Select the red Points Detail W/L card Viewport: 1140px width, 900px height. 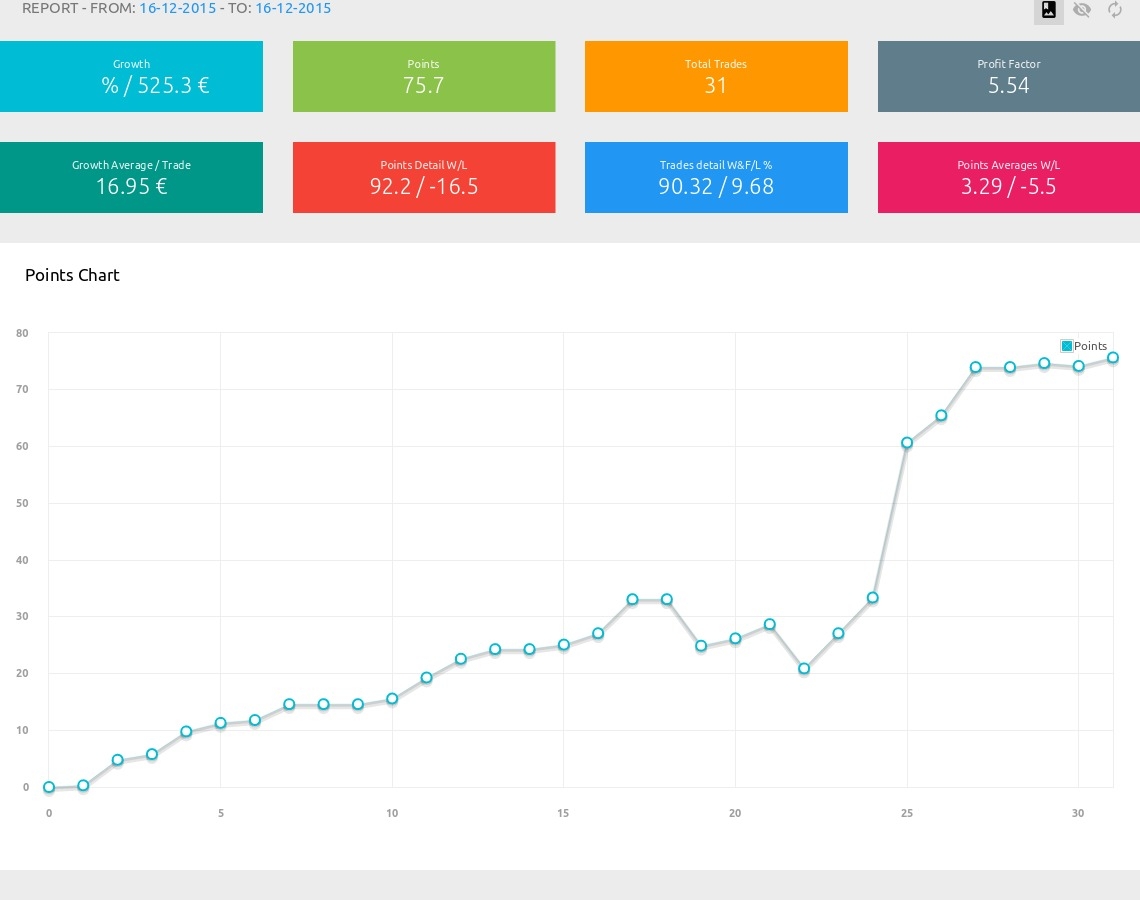(424, 177)
